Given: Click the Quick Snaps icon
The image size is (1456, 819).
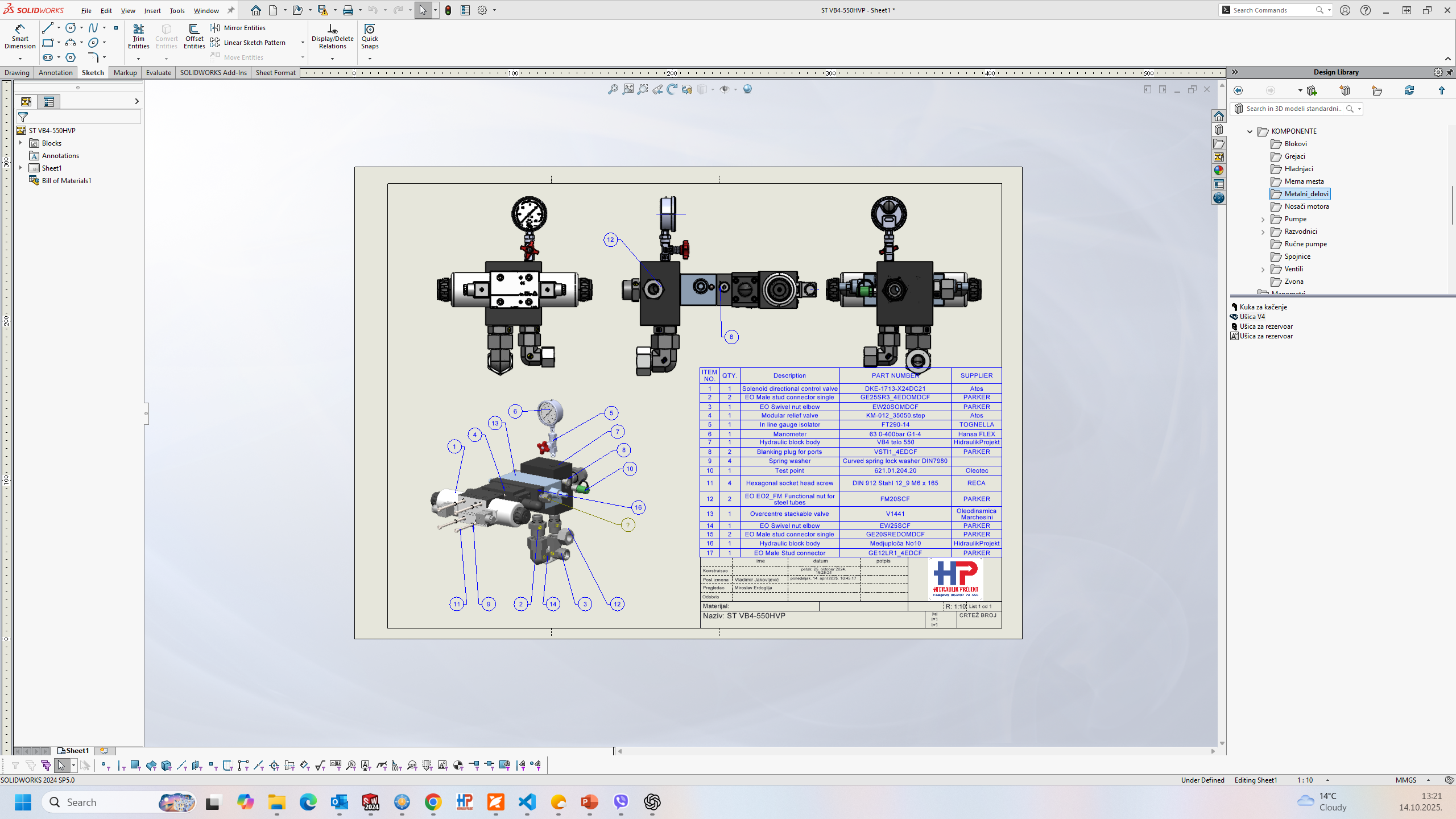Looking at the screenshot, I should pyautogui.click(x=370, y=37).
